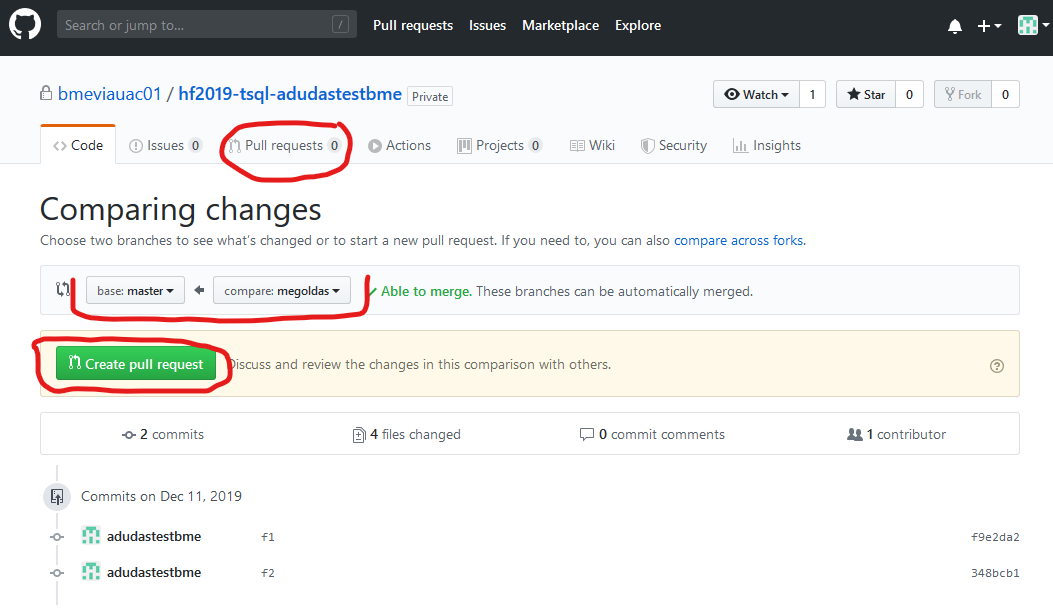Fork the repository
Image resolution: width=1053 pixels, height=610 pixels.
[x=962, y=94]
